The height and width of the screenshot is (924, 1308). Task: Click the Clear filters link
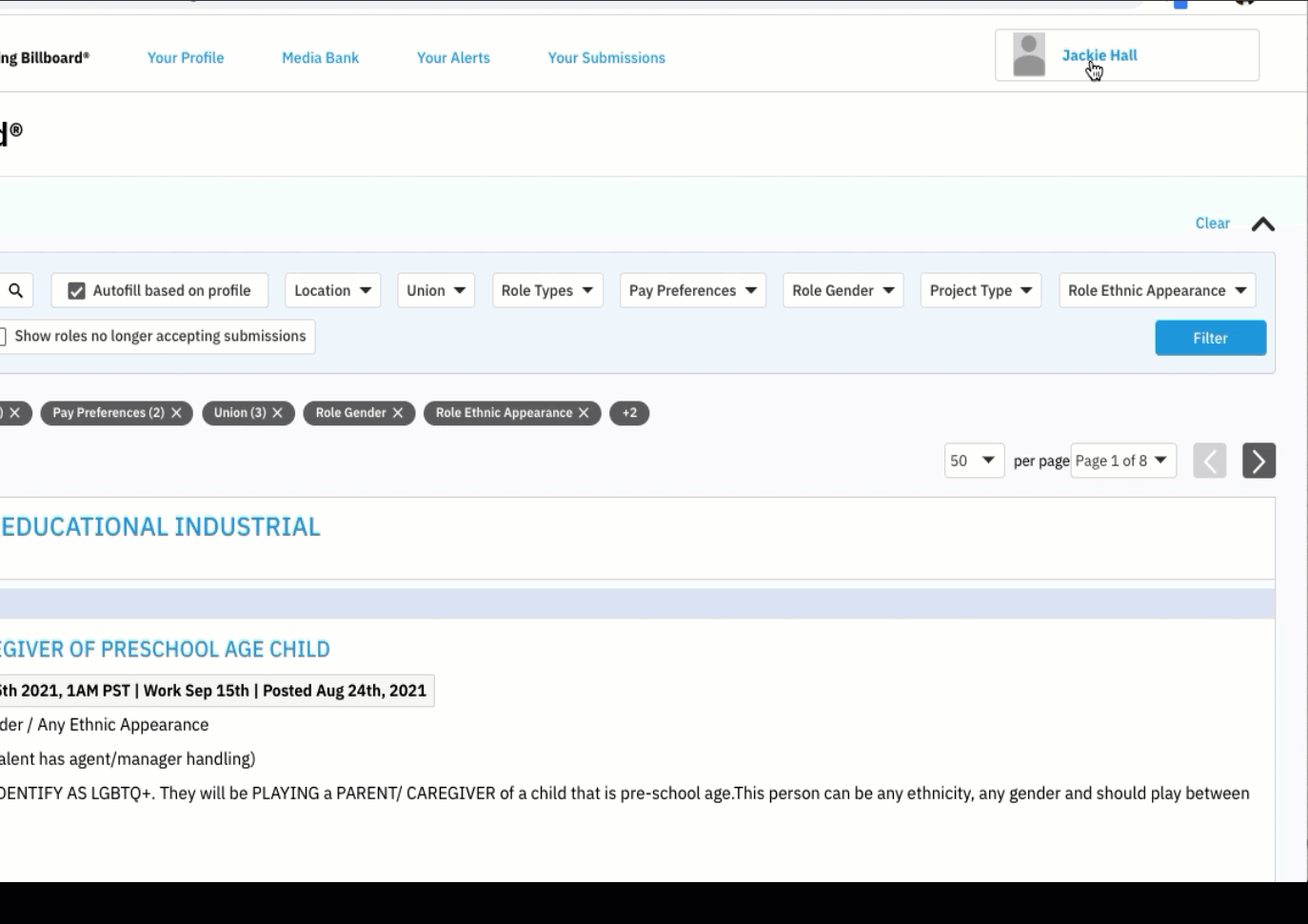coord(1212,224)
